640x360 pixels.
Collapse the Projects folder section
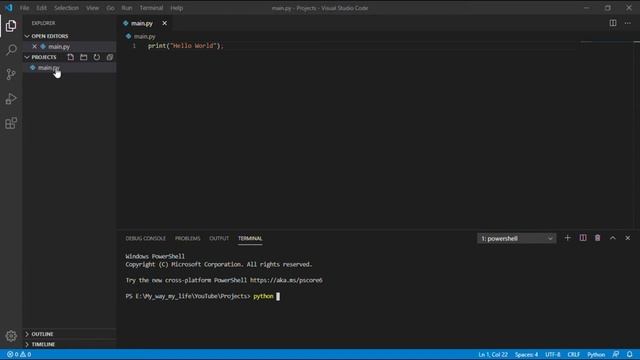pos(27,57)
